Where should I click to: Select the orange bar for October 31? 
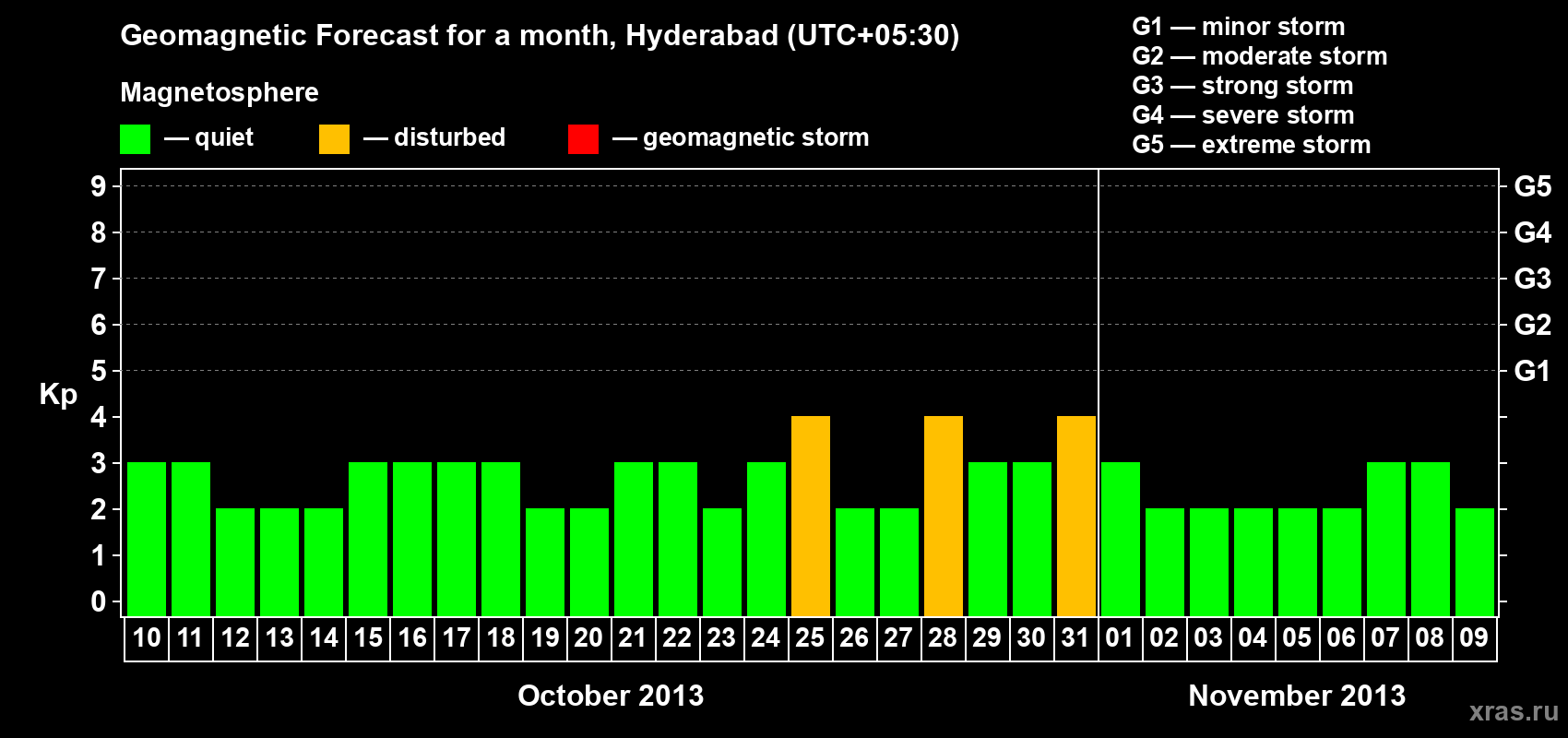(x=1076, y=516)
